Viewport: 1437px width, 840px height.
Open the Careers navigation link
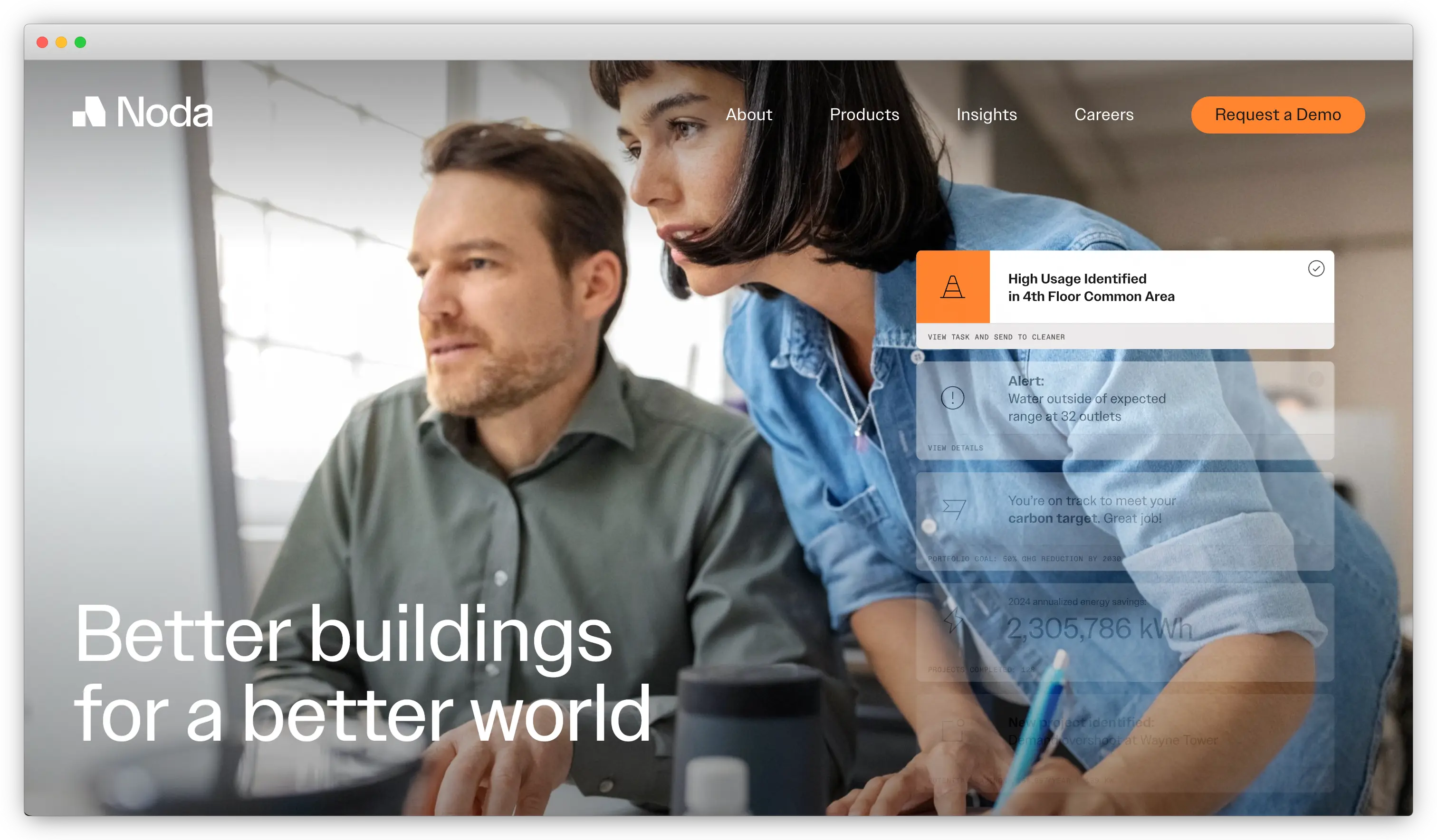point(1103,115)
